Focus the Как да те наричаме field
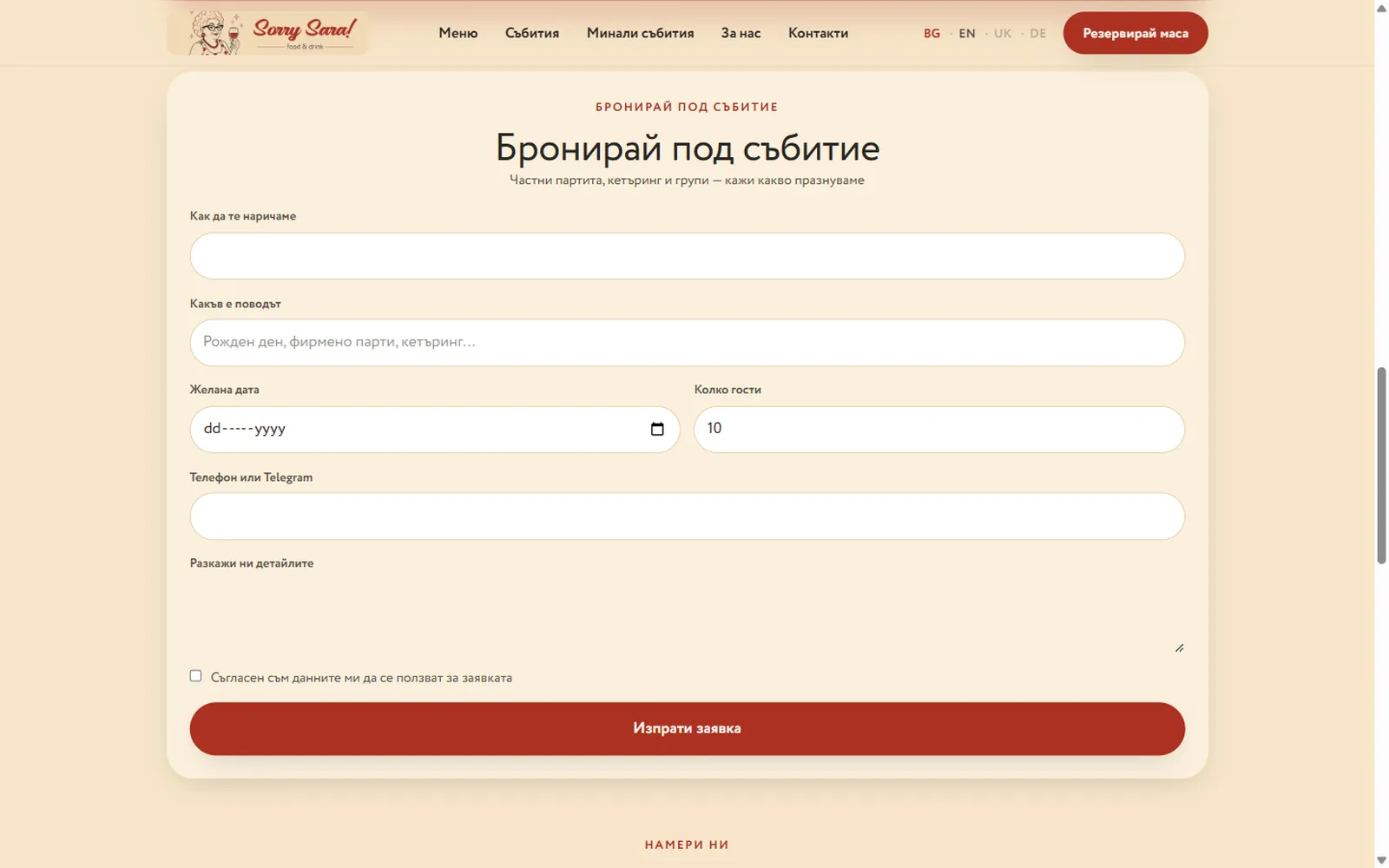This screenshot has height=868, width=1389. tap(687, 256)
